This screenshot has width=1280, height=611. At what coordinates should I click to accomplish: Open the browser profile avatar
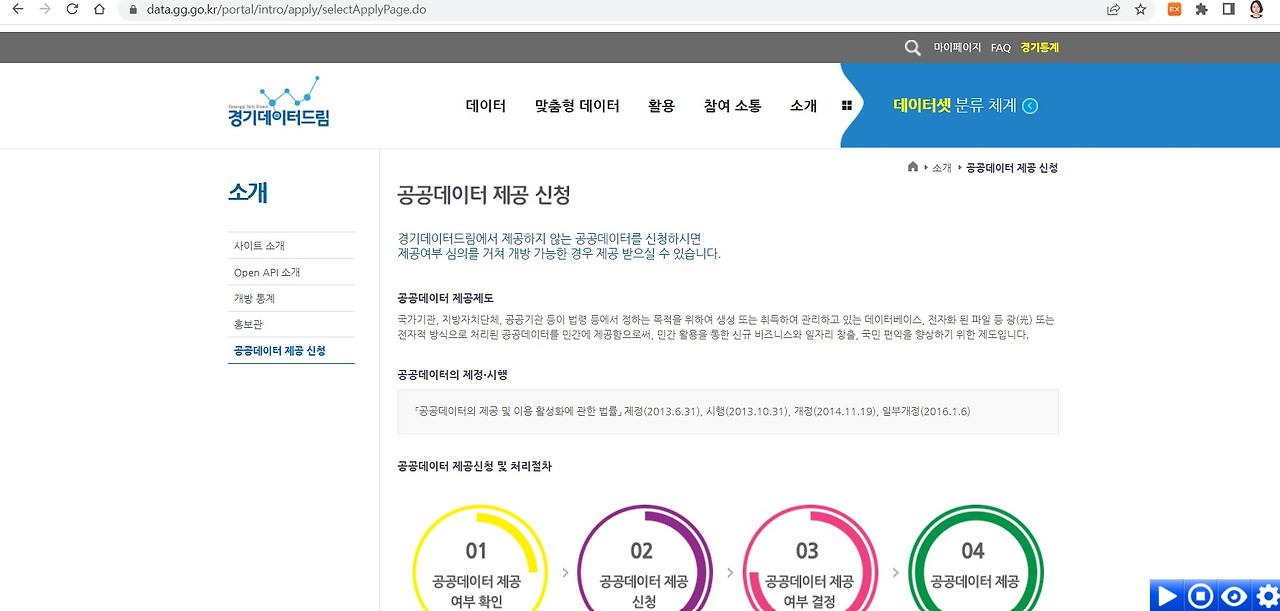pyautogui.click(x=1256, y=9)
